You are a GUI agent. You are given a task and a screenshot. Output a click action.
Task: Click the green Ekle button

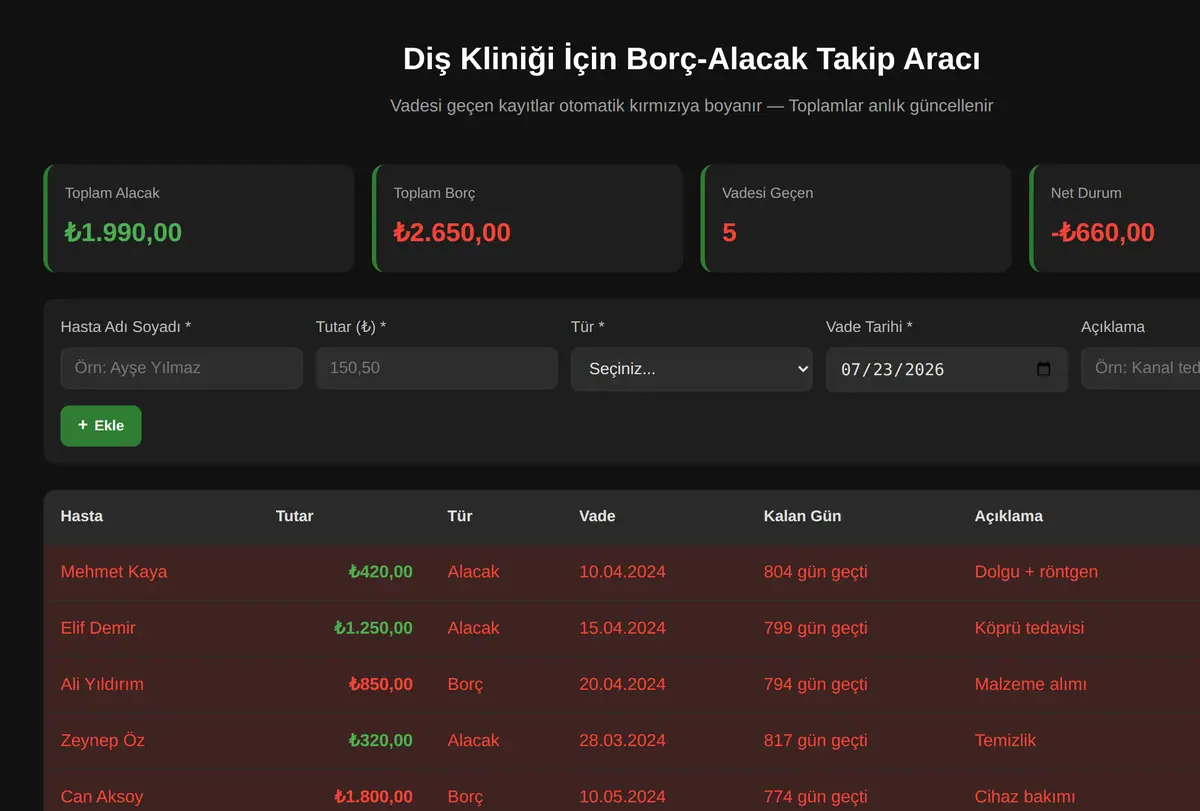pos(101,426)
